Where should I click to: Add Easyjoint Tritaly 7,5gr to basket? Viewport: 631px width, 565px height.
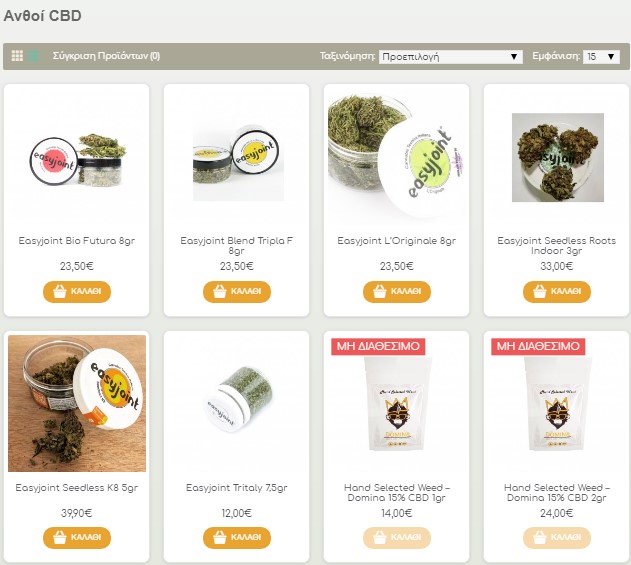(x=237, y=538)
